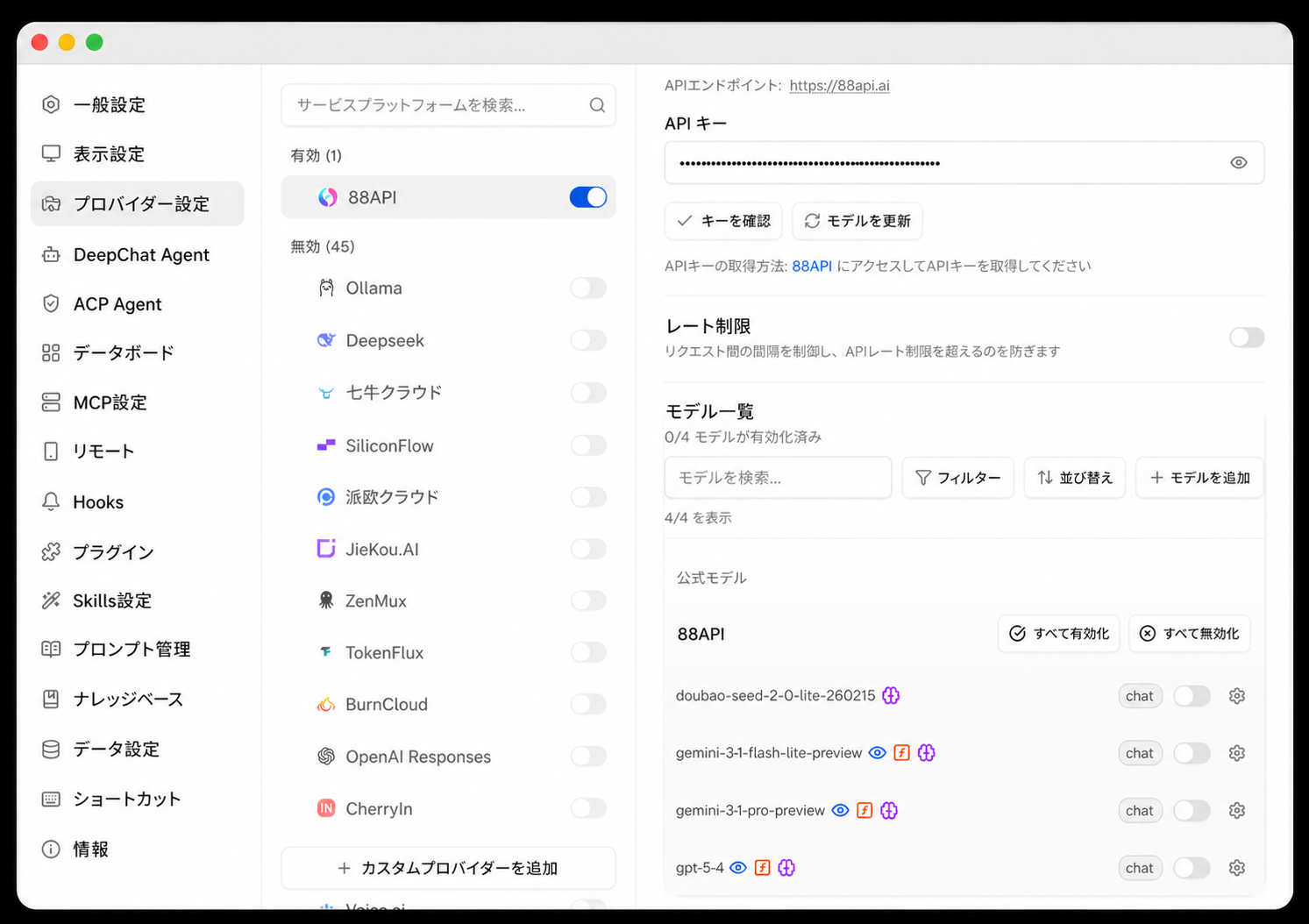Image resolution: width=1309 pixels, height=924 pixels.
Task: Open the 表示設定 section
Action: [137, 154]
